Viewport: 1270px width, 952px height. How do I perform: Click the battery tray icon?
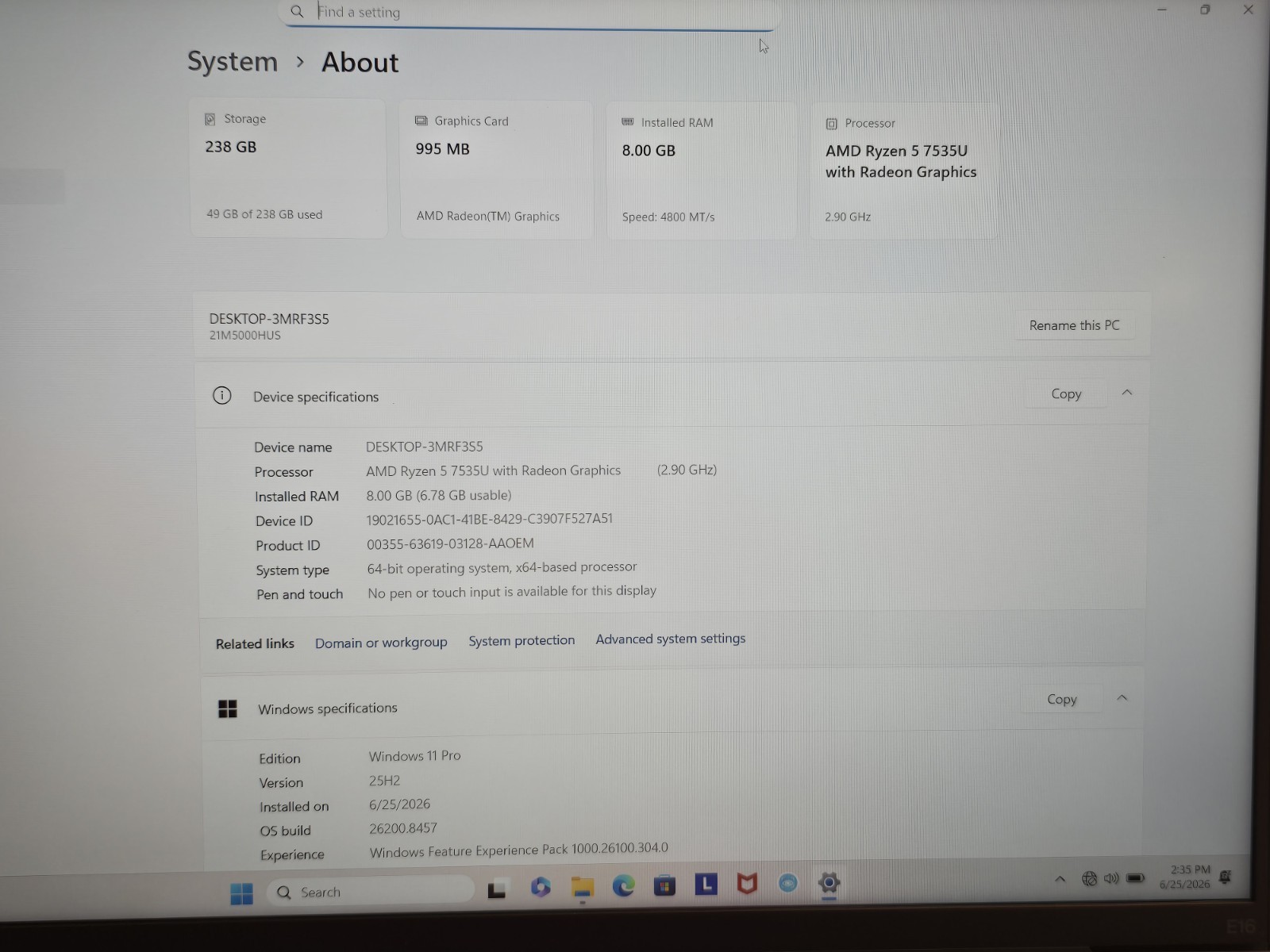tap(1136, 878)
